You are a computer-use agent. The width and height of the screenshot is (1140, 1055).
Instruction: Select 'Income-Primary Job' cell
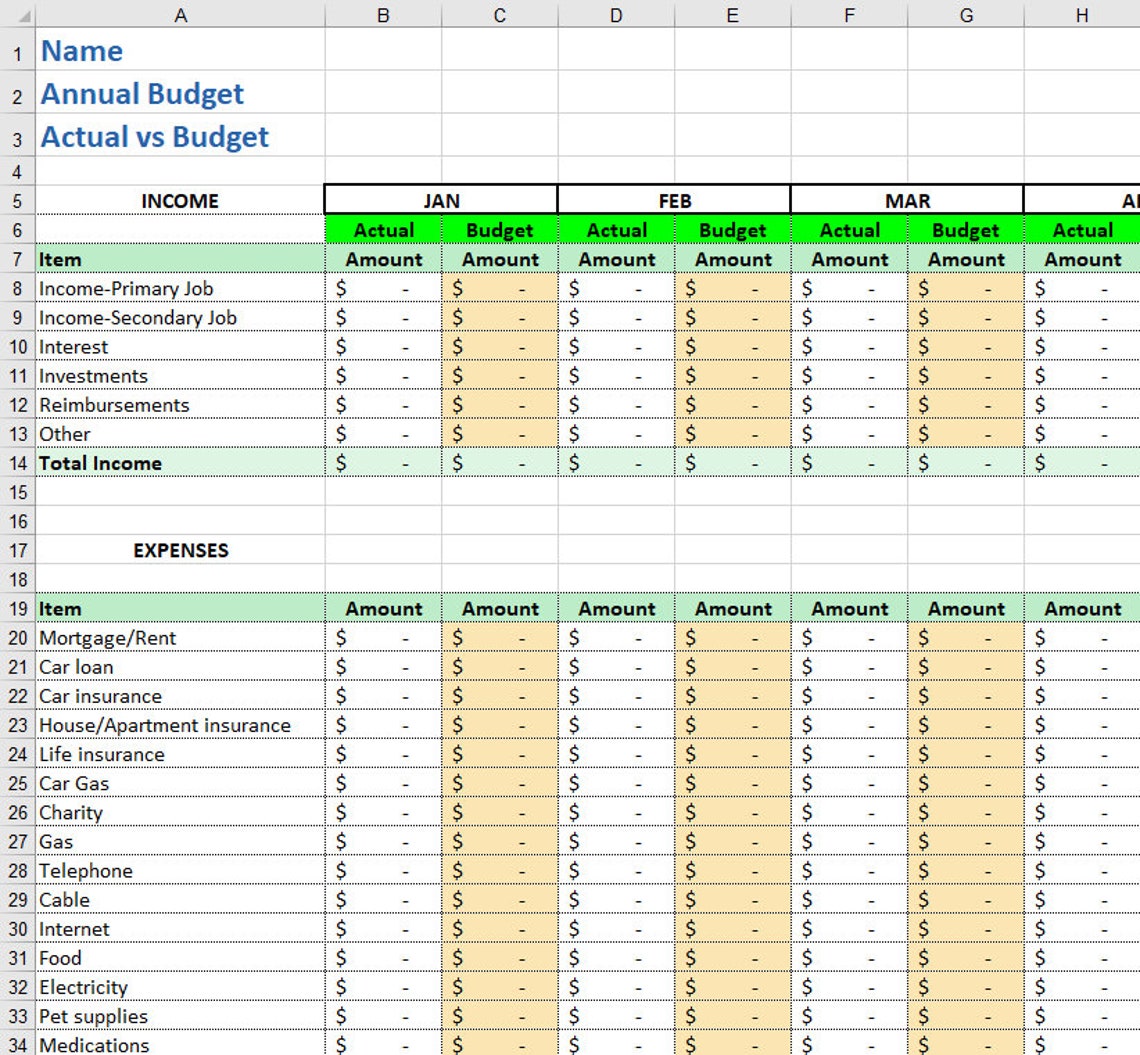[x=180, y=288]
